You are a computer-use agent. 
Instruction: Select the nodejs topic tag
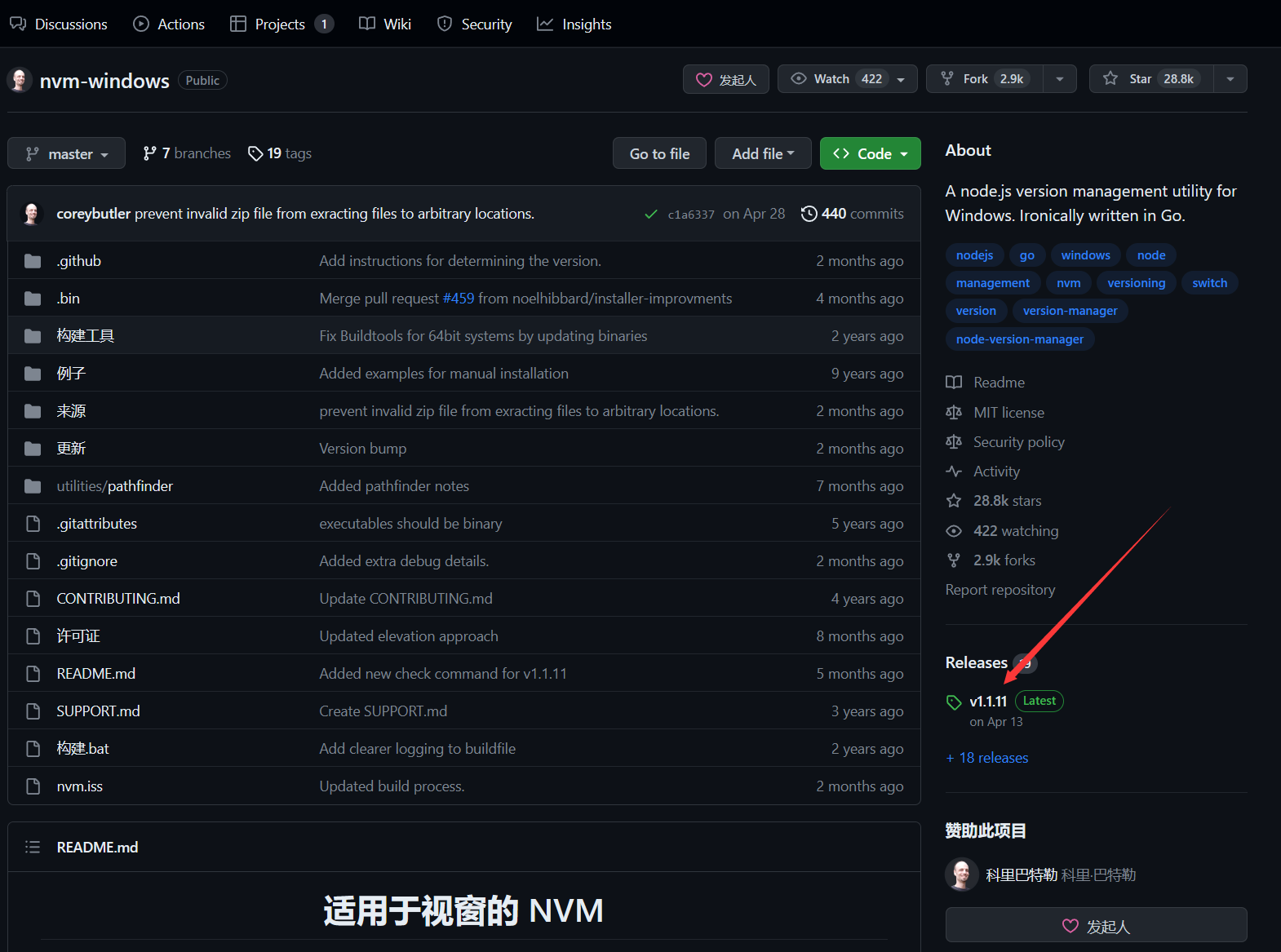pyautogui.click(x=974, y=255)
